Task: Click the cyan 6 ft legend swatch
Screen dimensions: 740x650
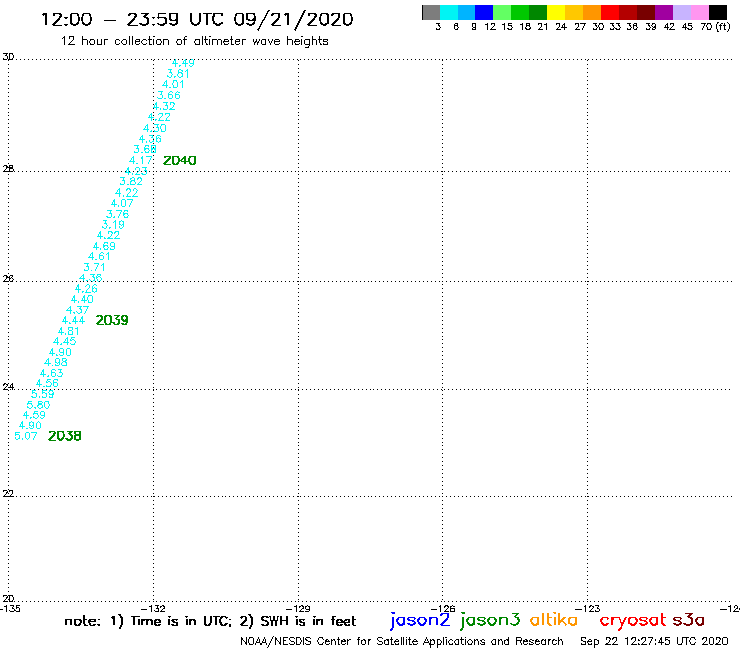Action: tap(448, 12)
